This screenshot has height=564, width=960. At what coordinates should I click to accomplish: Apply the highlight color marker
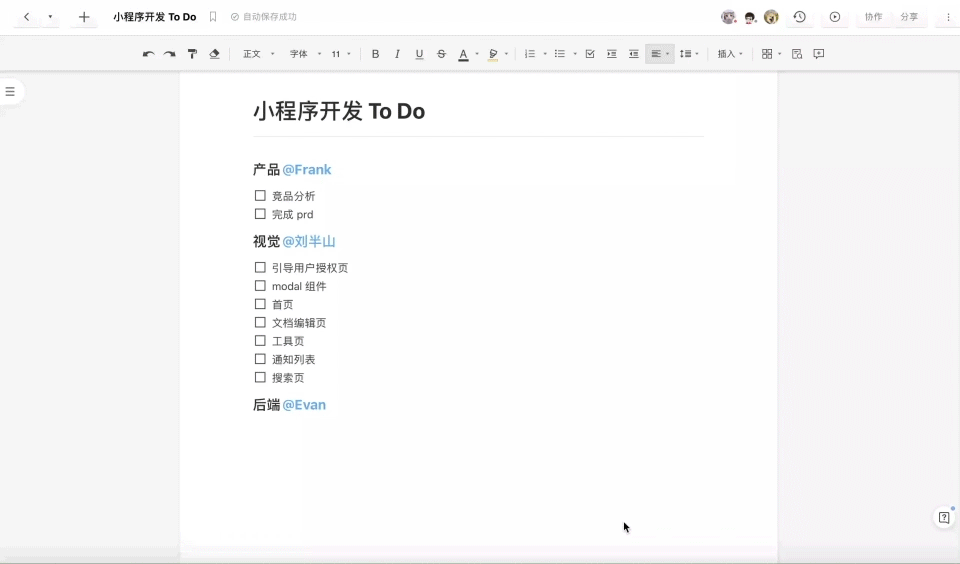click(493, 55)
